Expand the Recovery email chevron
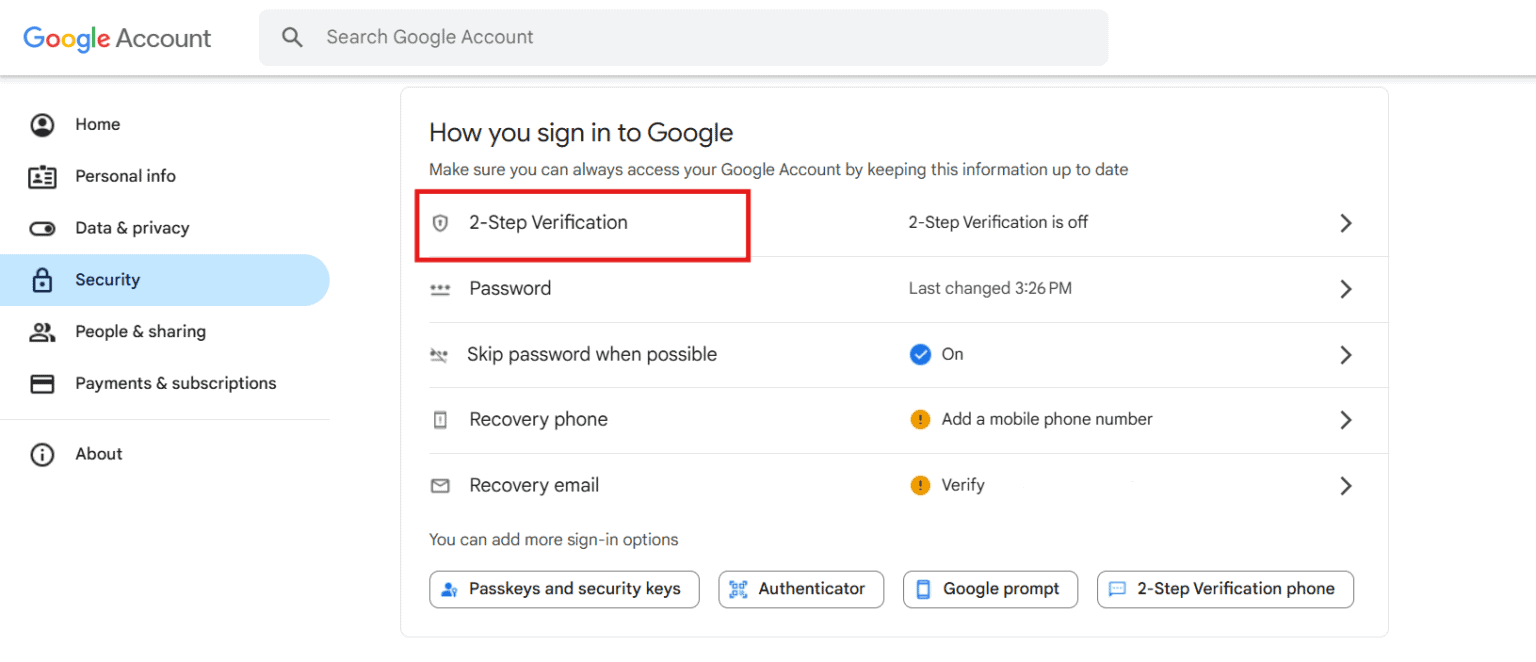Screen dimensions: 1536x662 [1346, 485]
